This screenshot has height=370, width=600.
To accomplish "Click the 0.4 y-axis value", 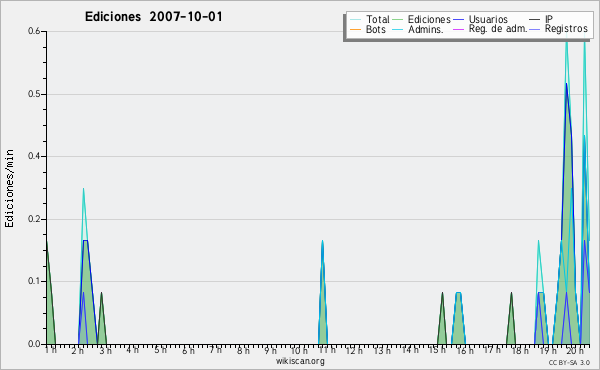I will [34, 156].
